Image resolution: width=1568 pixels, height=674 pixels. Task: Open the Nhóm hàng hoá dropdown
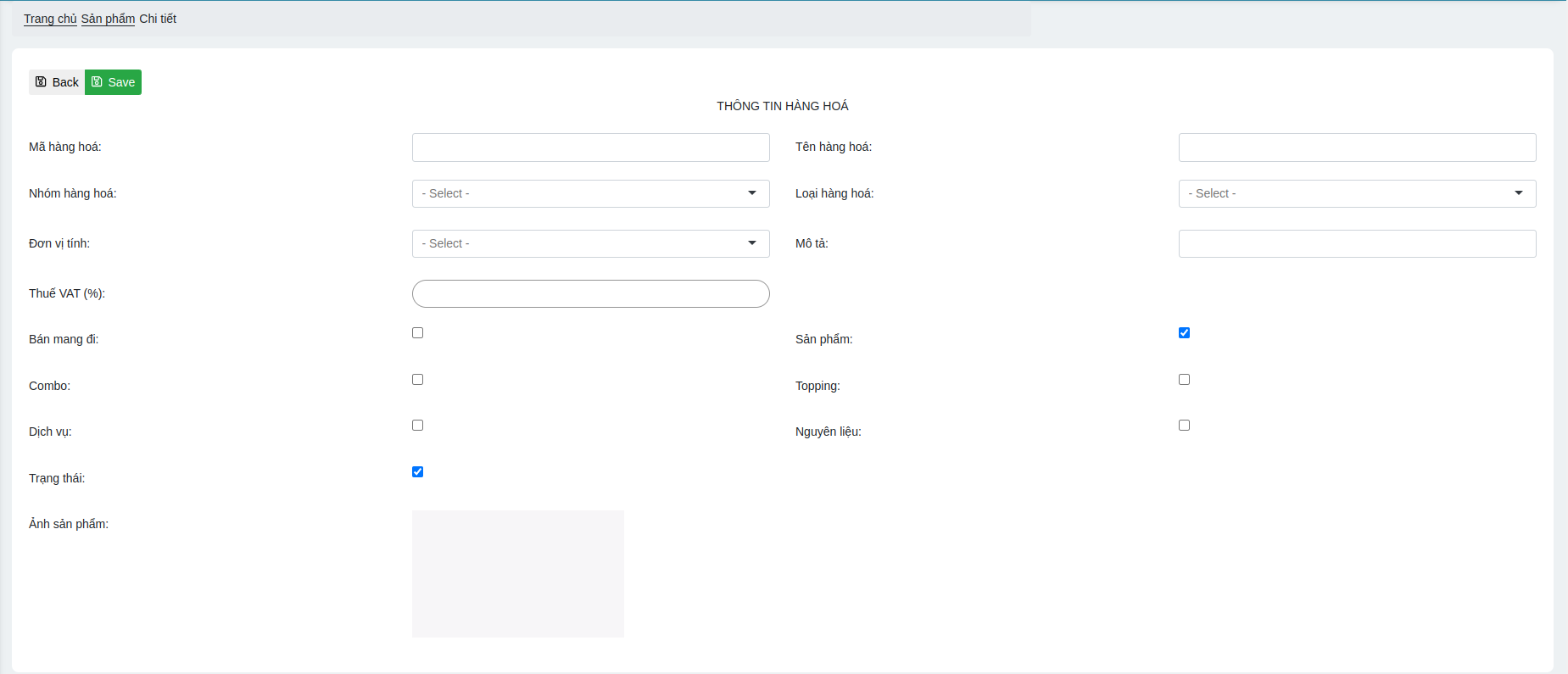click(x=590, y=193)
